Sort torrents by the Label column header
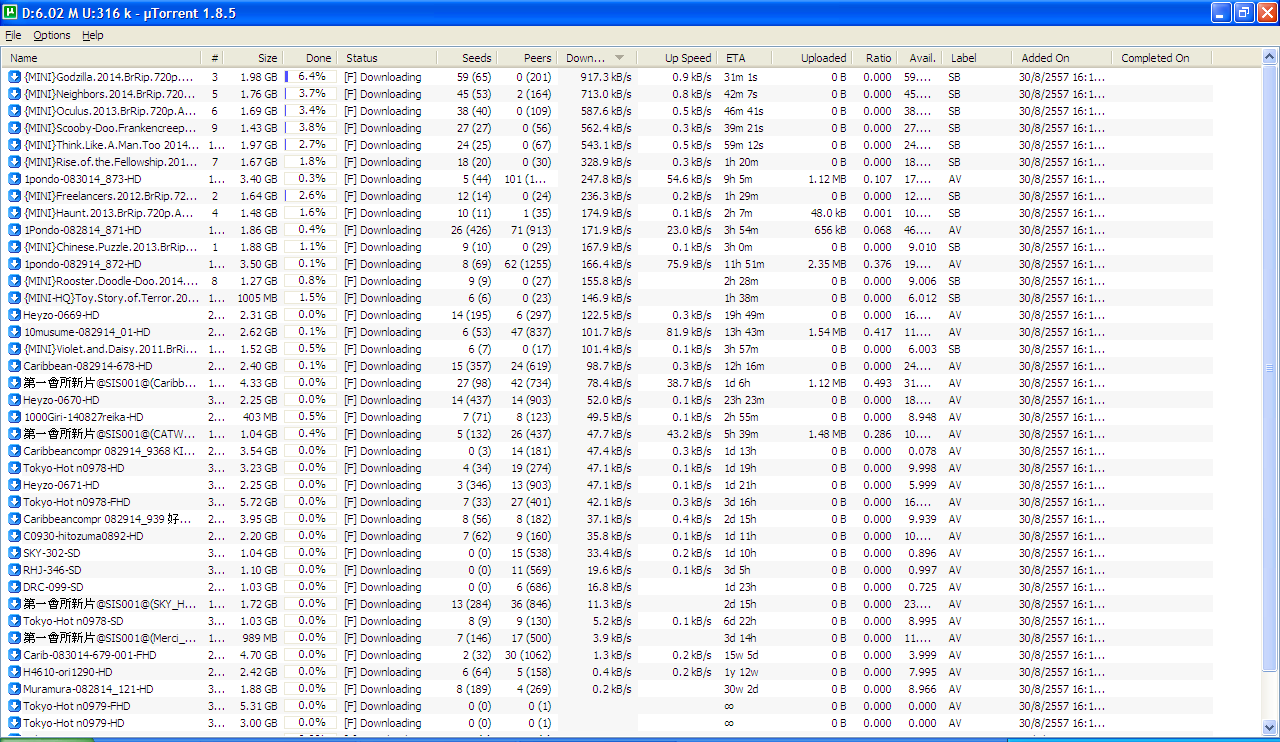1280x742 pixels. [x=977, y=58]
